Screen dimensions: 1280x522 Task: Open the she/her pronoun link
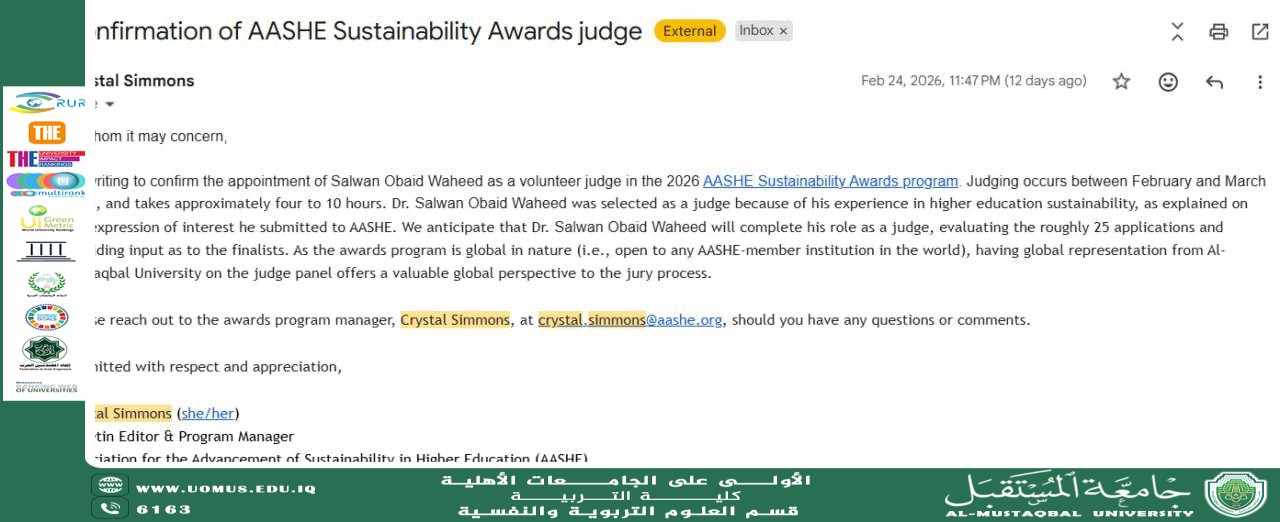pos(208,413)
